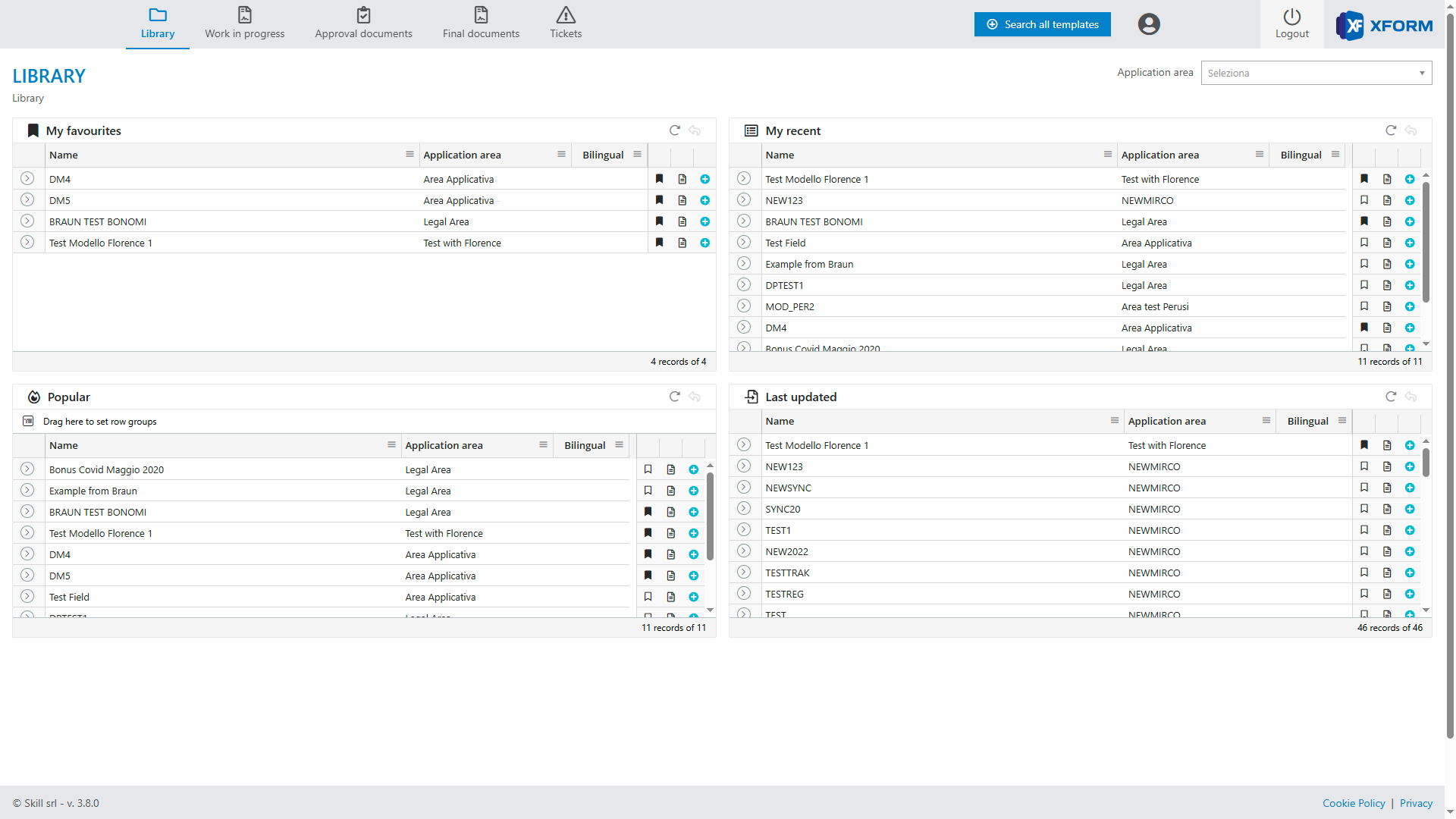Log out using Logout button
The height and width of the screenshot is (819, 1456).
(x=1292, y=24)
